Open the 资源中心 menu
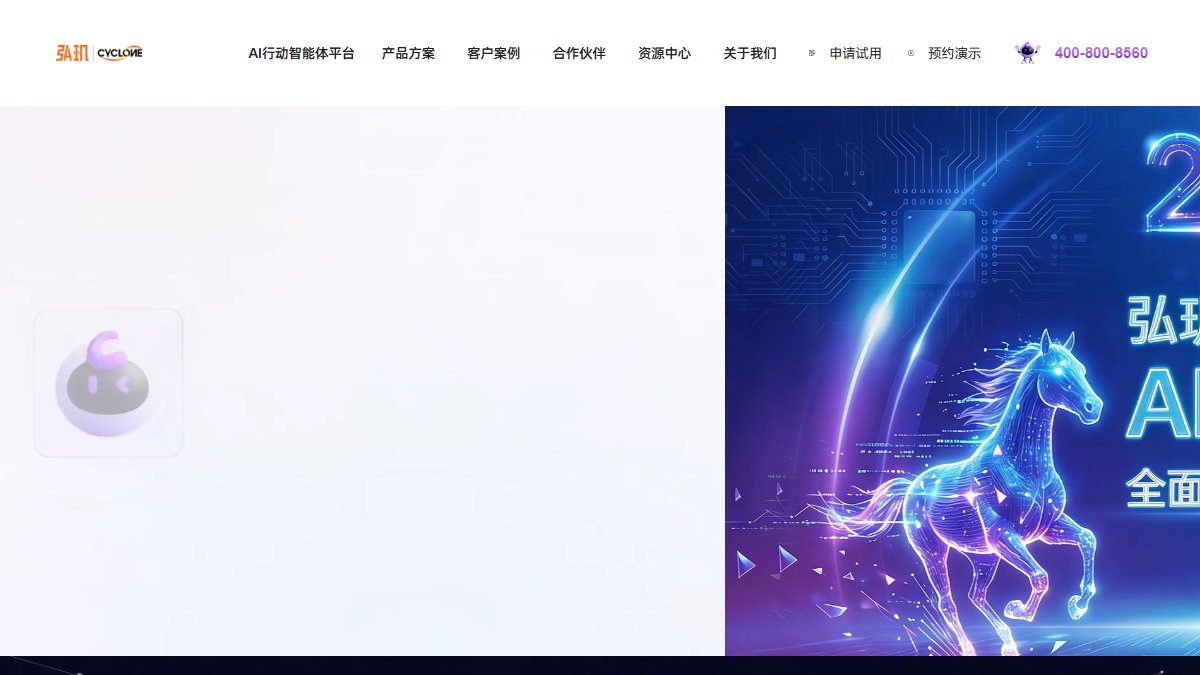Viewport: 1200px width, 675px height. click(x=664, y=53)
